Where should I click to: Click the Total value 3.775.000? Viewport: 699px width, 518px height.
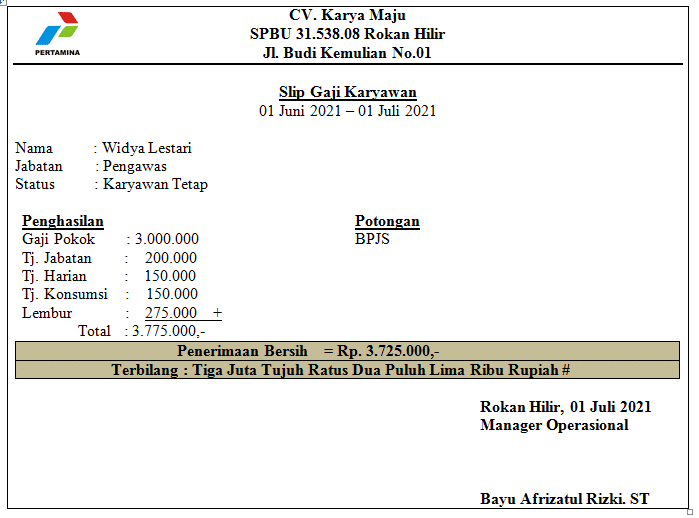point(168,331)
